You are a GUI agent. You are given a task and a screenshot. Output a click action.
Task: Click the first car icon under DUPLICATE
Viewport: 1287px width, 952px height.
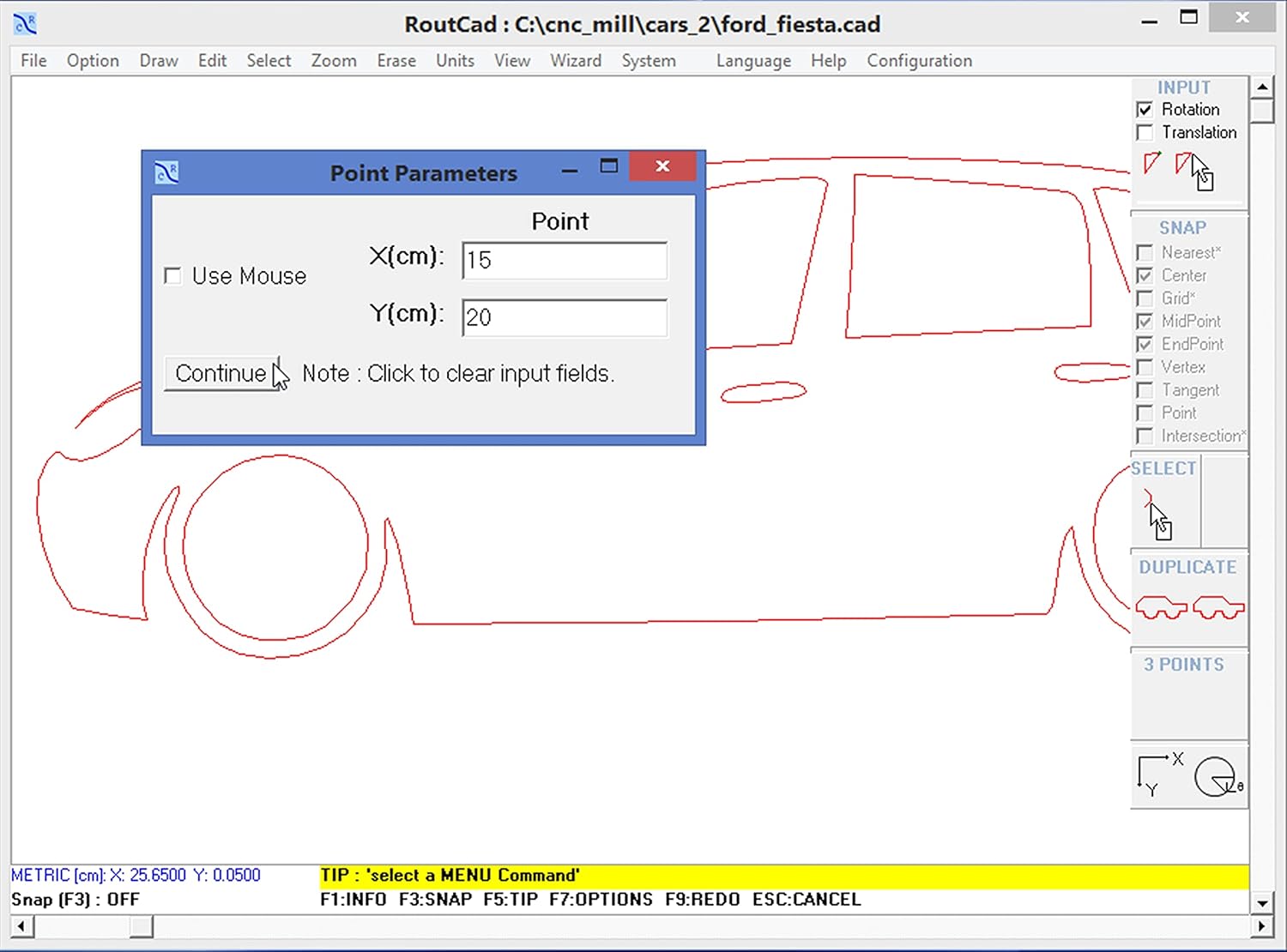1162,606
